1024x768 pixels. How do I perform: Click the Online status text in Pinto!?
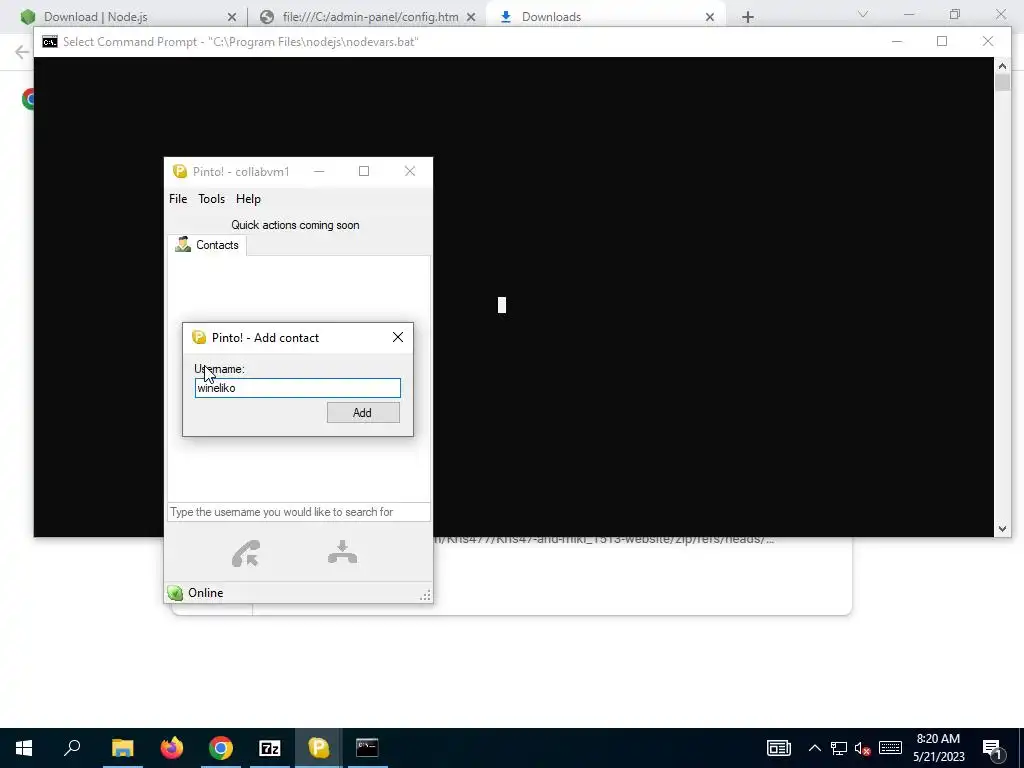206,592
